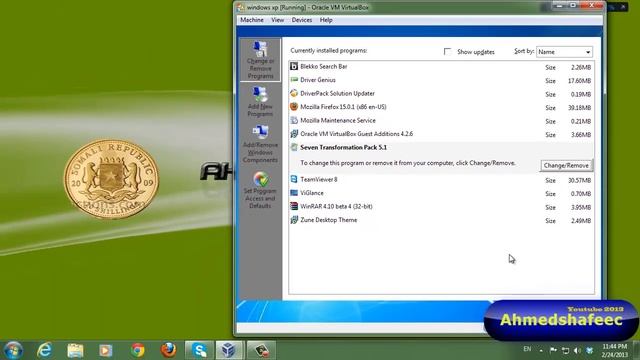640x360 pixels.
Task: Open the Sort by Name dropdown
Action: pos(564,52)
